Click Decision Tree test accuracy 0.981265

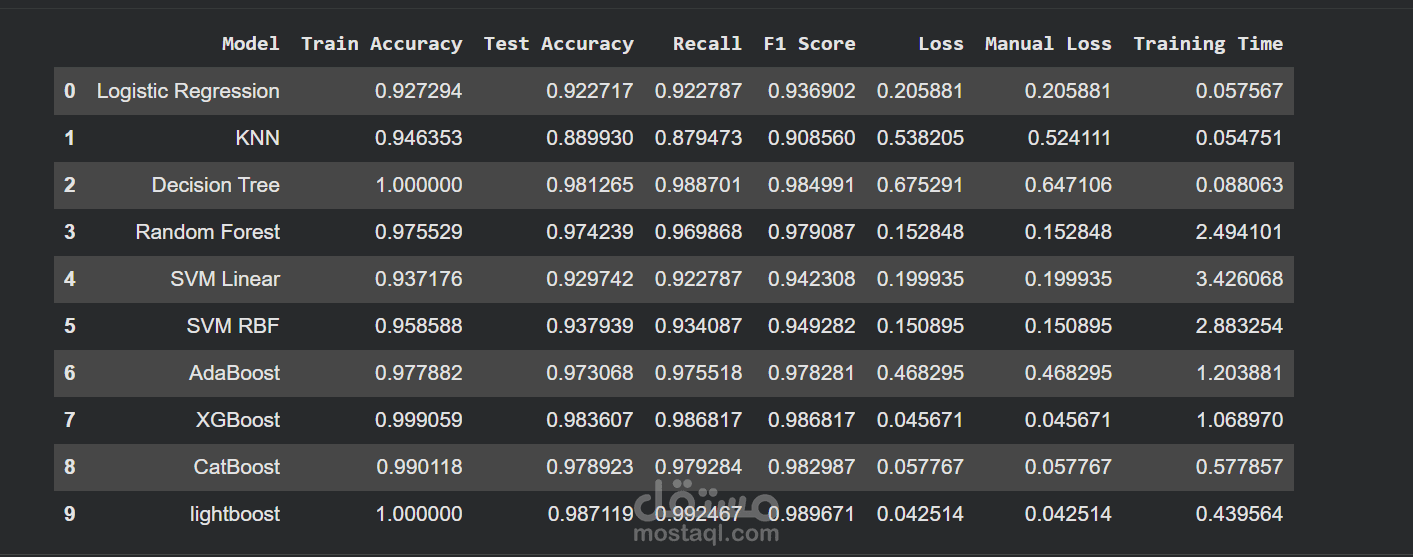click(x=590, y=185)
